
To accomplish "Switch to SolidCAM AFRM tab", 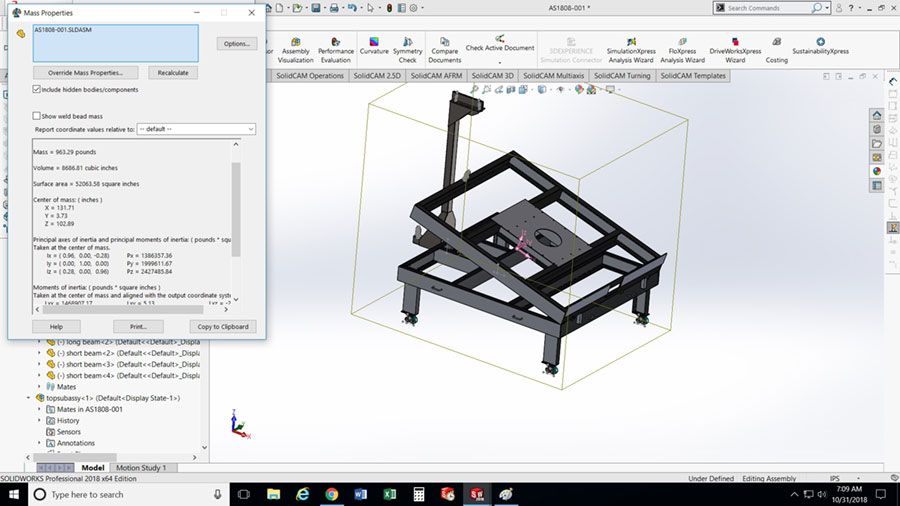I will pyautogui.click(x=436, y=76).
